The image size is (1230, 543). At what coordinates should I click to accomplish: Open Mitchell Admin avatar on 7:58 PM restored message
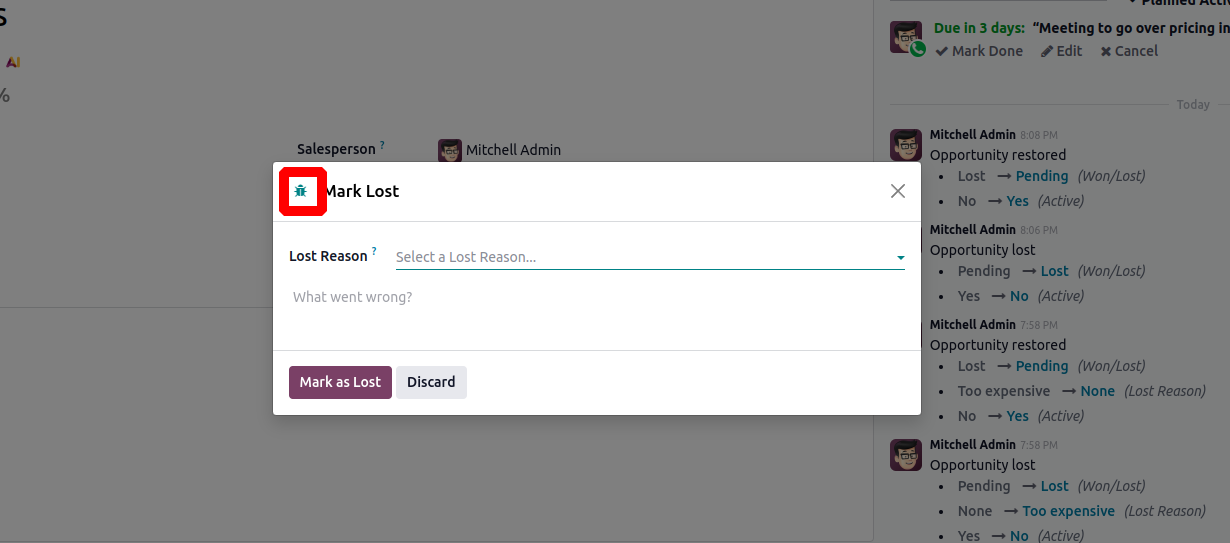click(906, 334)
